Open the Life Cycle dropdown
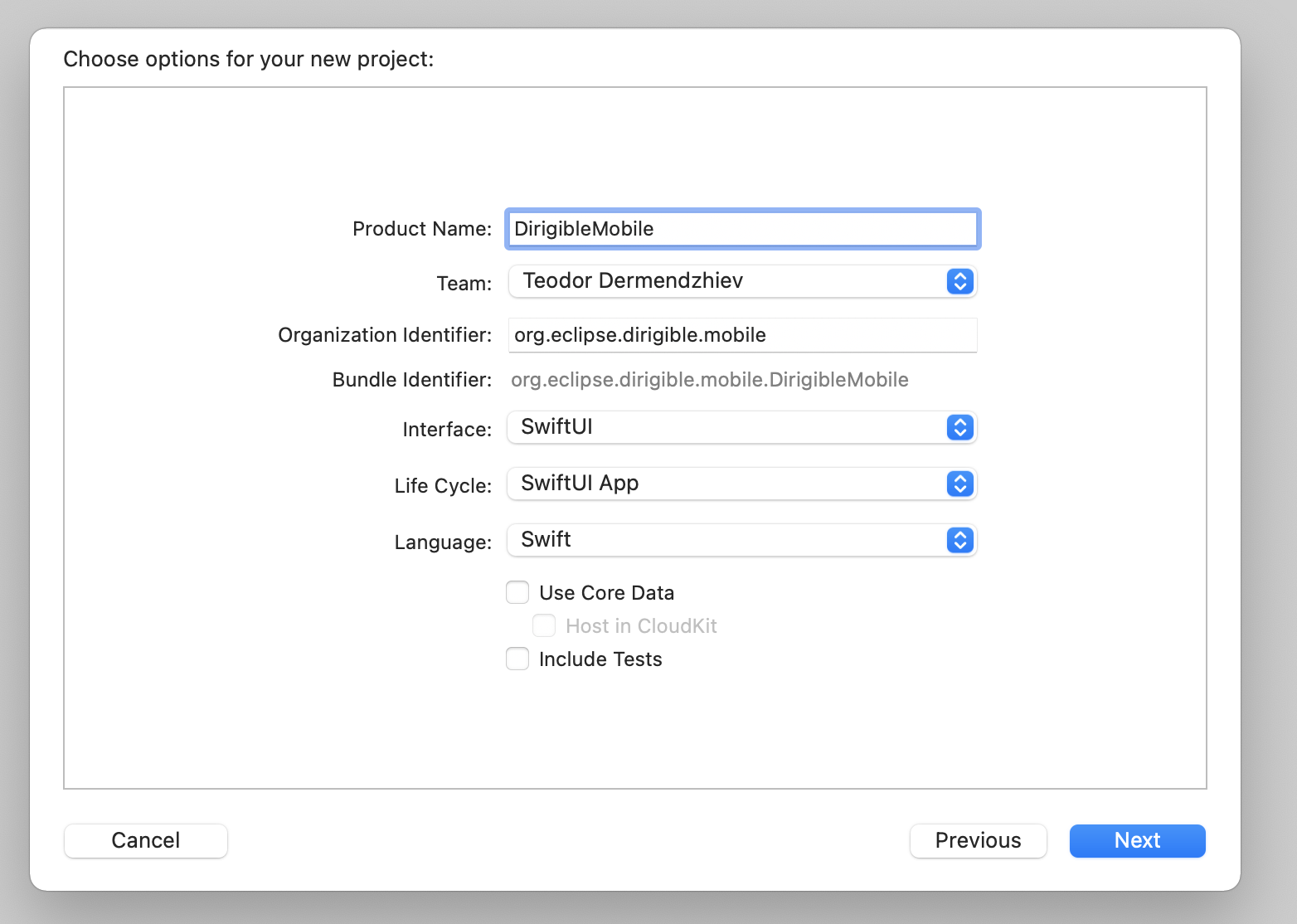The width and height of the screenshot is (1297, 924). coord(742,484)
